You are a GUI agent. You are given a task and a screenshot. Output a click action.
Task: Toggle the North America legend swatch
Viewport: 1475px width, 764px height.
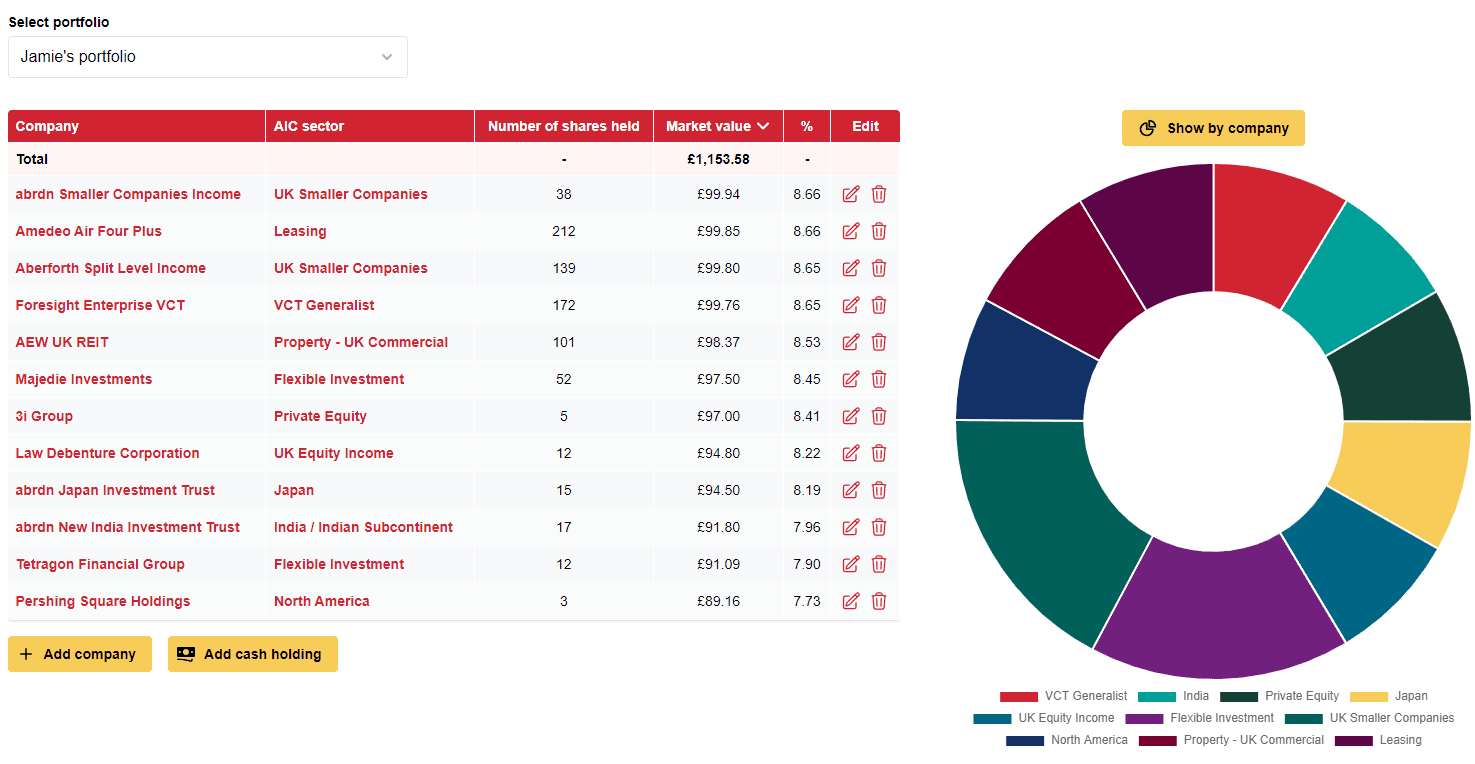(1025, 740)
